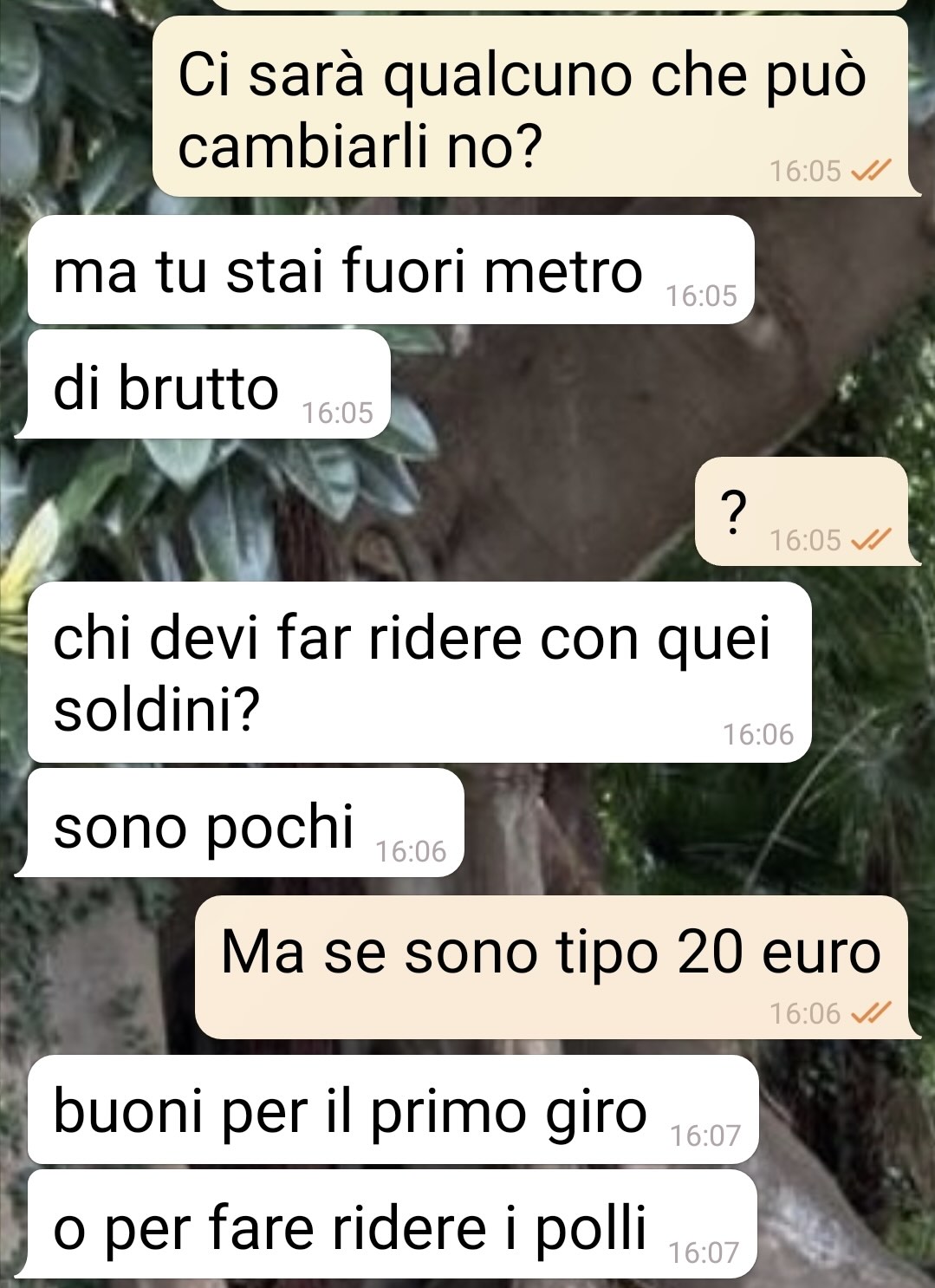Click the double-check ticks beside the "?" message
This screenshot has height=1288, width=935.
[x=872, y=541]
